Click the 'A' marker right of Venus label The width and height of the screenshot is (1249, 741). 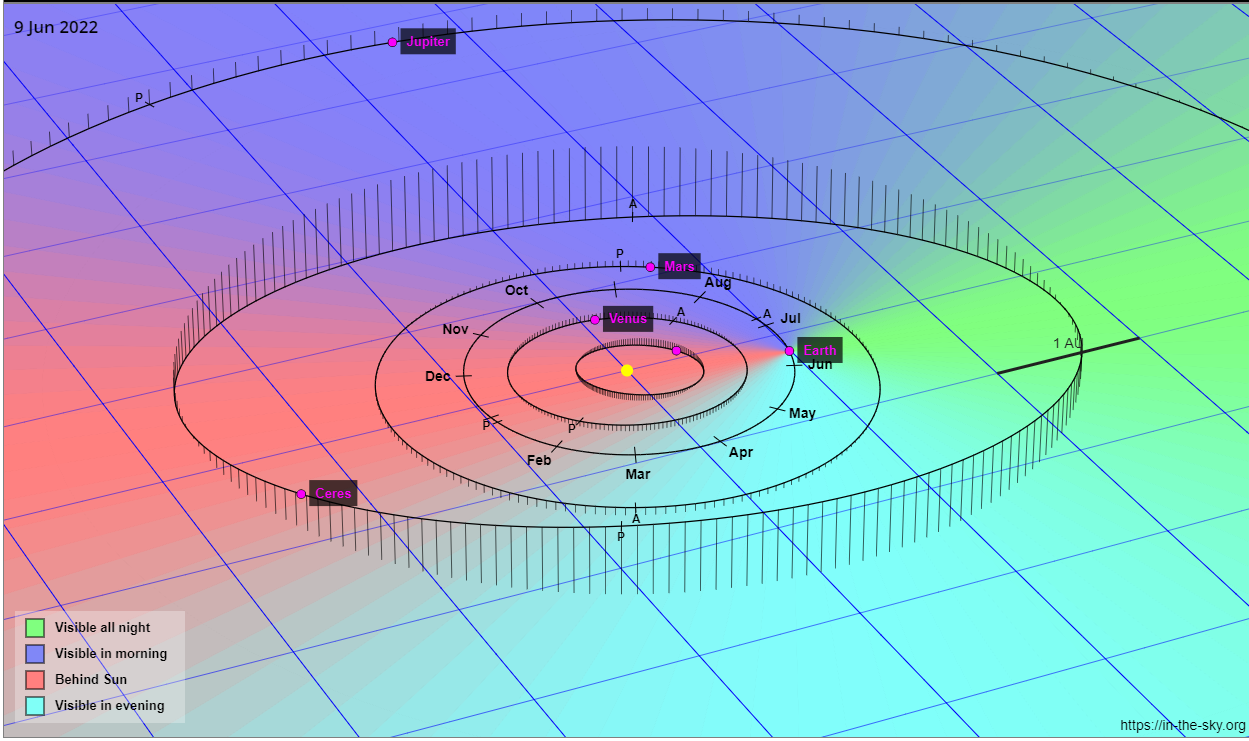681,313
